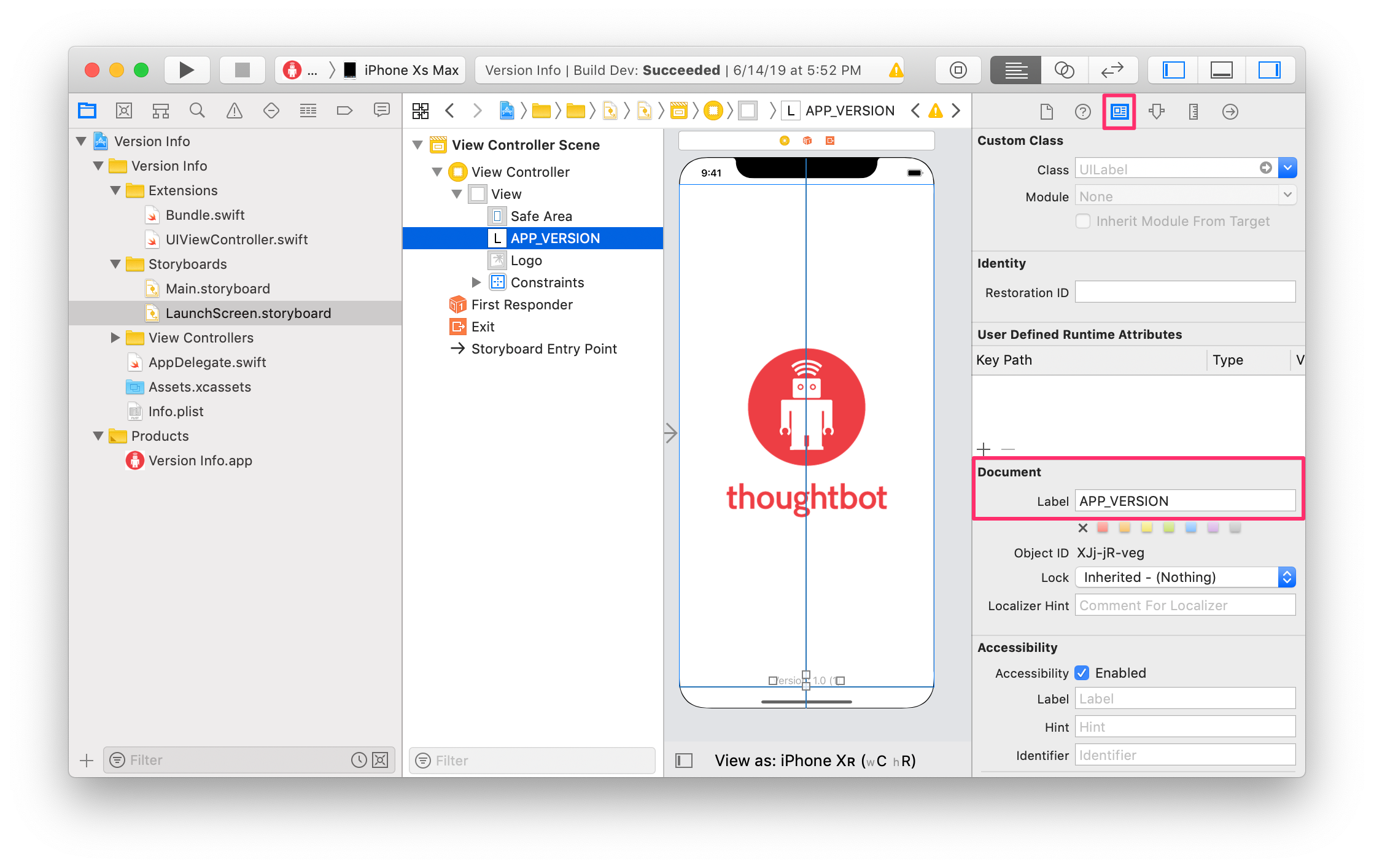This screenshot has width=1374, height=868.
Task: Select the Logo outline item
Action: click(x=526, y=260)
